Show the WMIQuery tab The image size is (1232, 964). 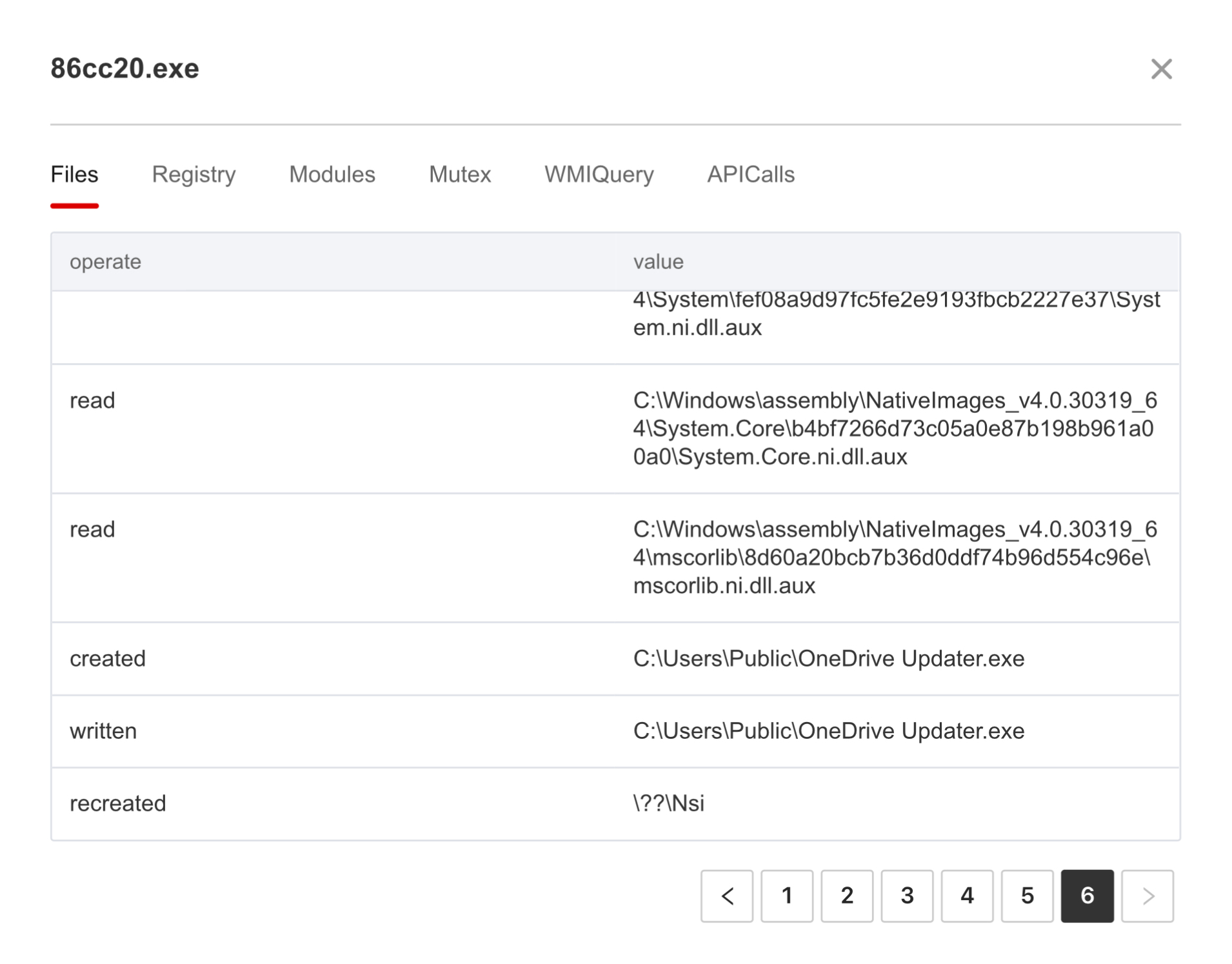coord(598,174)
